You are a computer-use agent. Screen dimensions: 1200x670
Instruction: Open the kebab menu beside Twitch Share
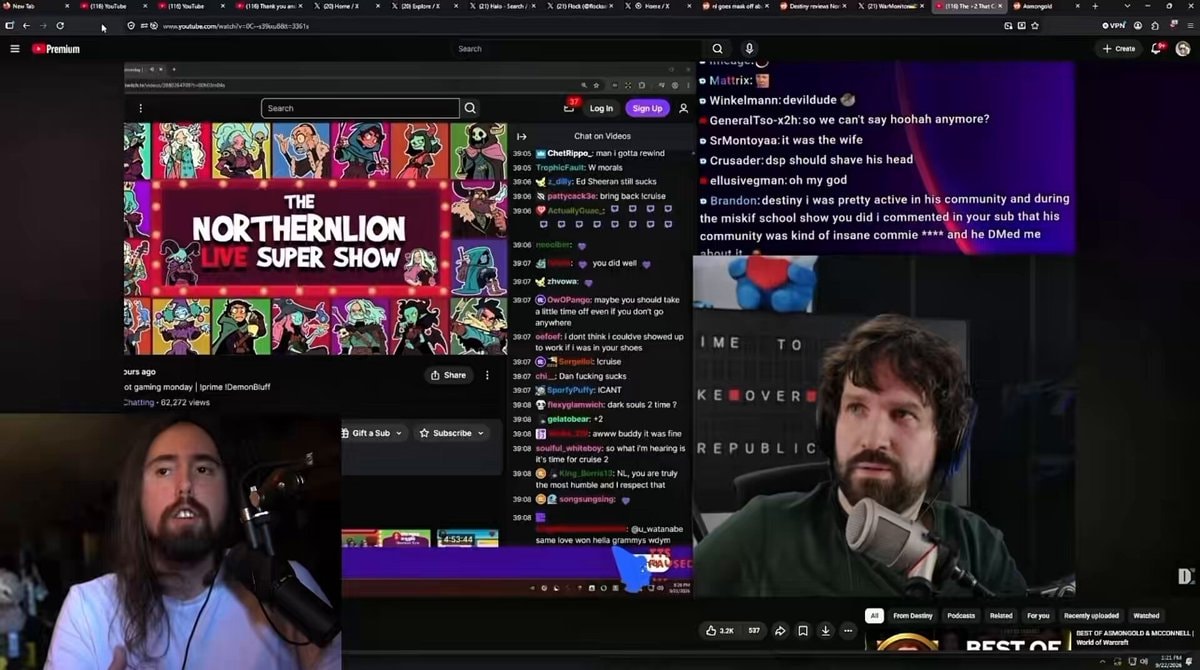point(487,375)
